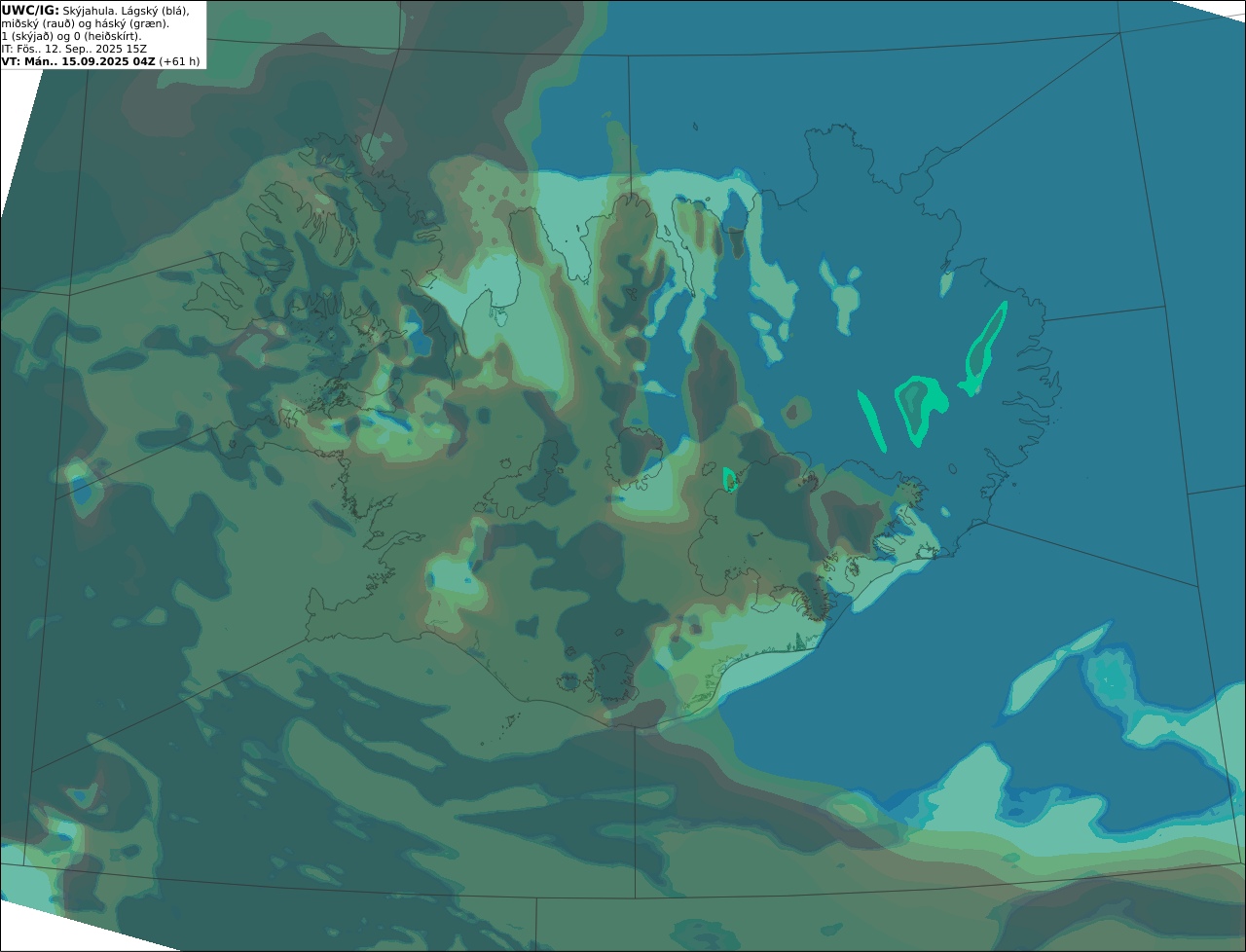This screenshot has height=952, width=1246.
Task: Click the issue time 'IT: Fös.. 12. Sep.. 2025 15Z'
Action: point(74,49)
